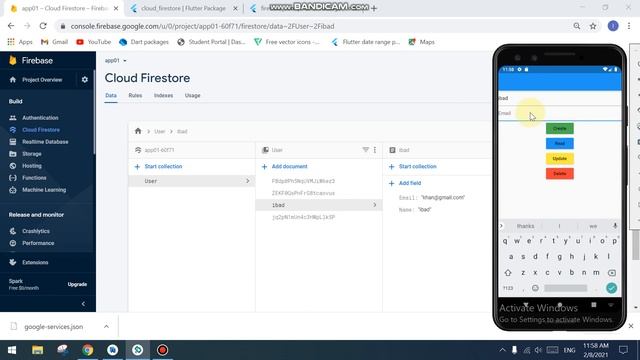Open Hosting section
The height and width of the screenshot is (360, 640).
click(x=31, y=166)
